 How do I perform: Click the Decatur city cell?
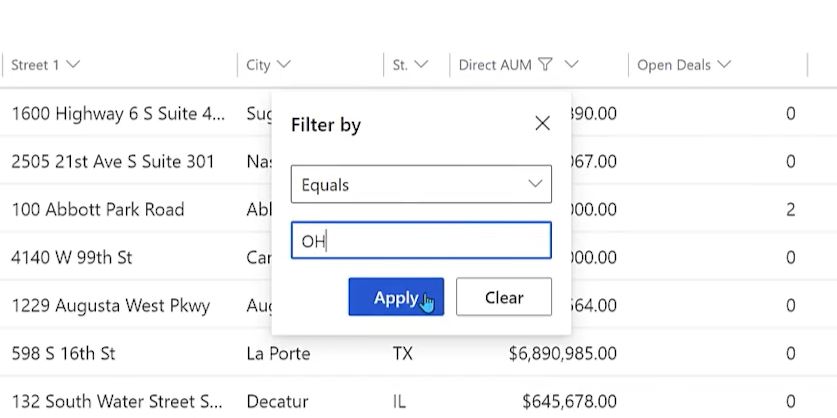click(277, 402)
